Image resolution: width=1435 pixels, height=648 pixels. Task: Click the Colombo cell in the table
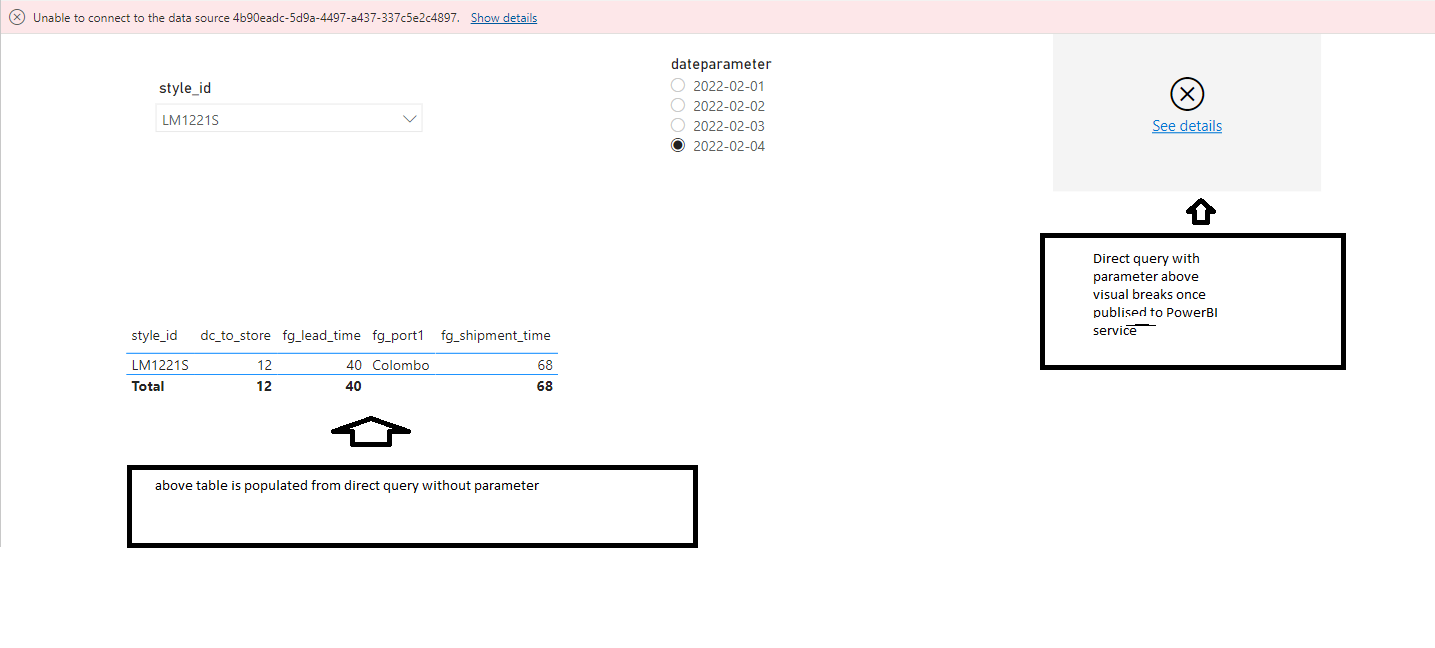(401, 366)
